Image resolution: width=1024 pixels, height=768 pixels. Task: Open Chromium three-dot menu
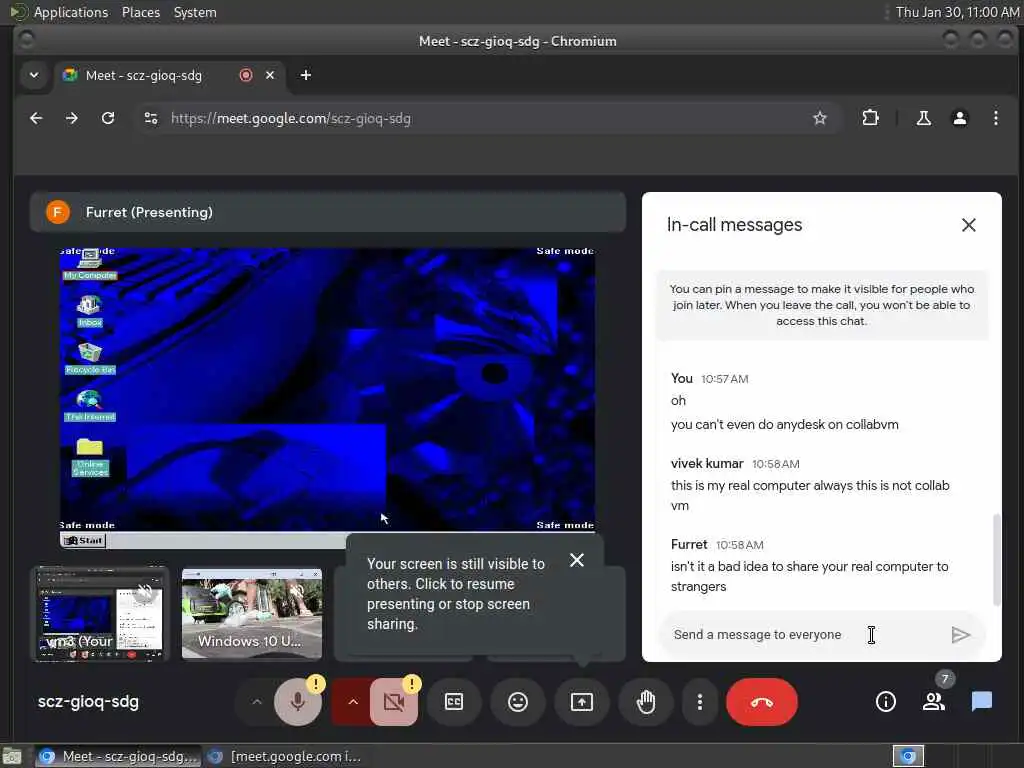coord(995,118)
